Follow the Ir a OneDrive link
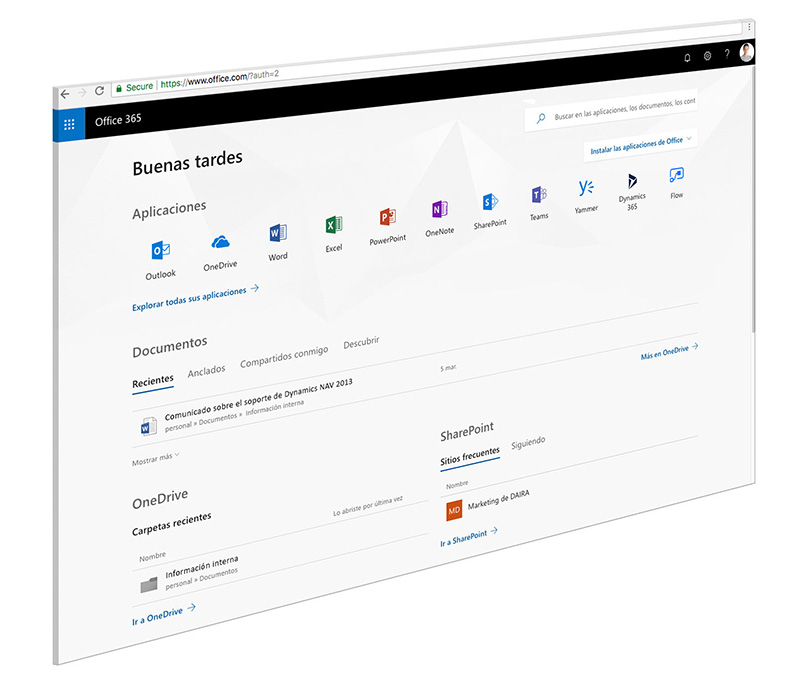 (x=164, y=614)
